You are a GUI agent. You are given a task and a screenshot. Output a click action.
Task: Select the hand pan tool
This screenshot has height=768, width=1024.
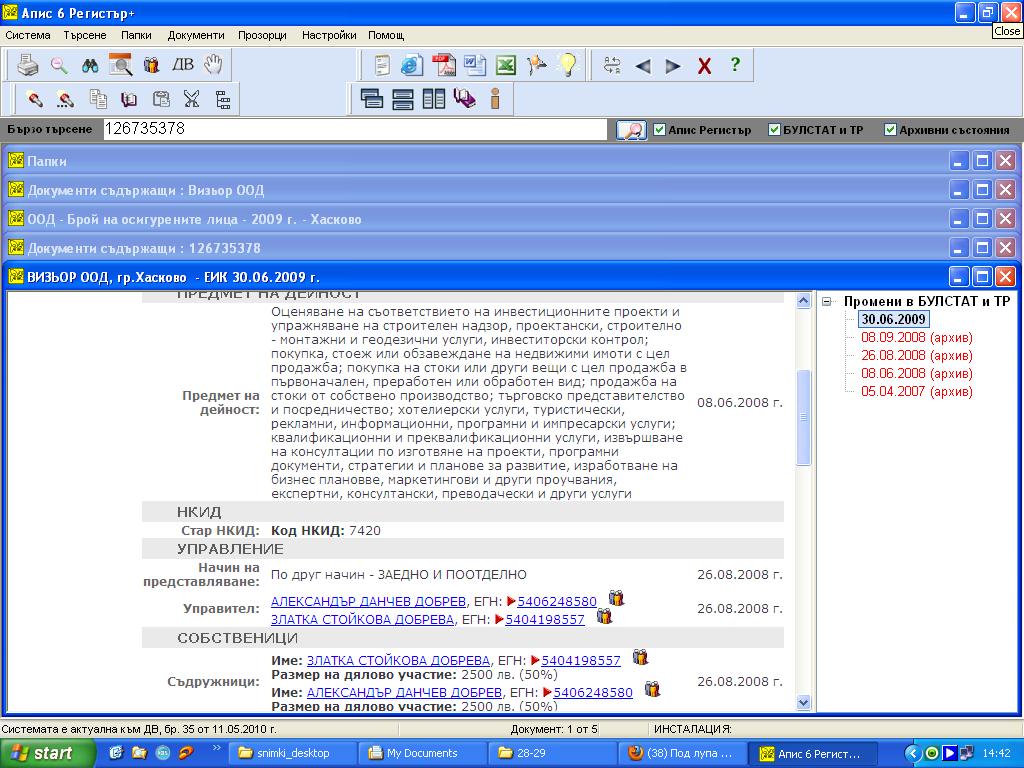(213, 64)
